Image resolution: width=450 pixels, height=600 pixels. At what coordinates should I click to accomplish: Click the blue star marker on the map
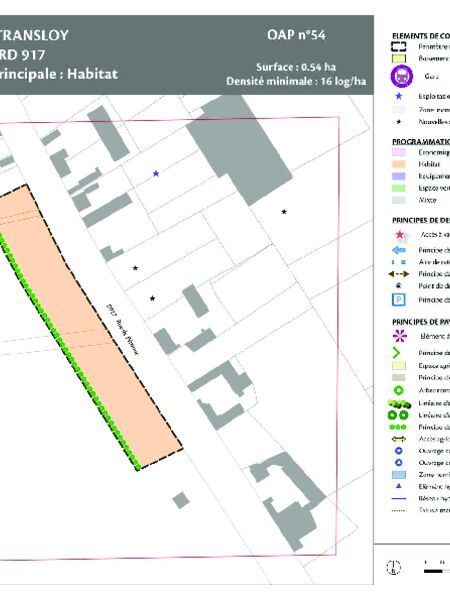pos(156,173)
